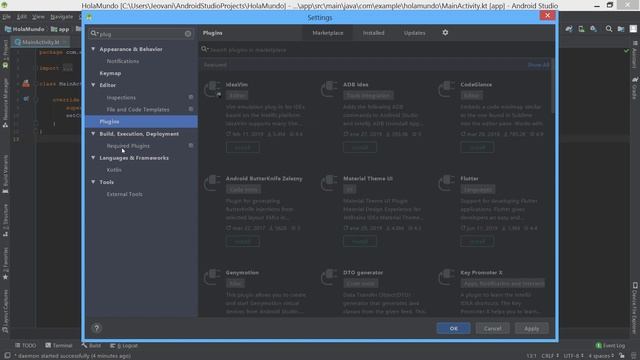Open the Navigate menu
This screenshot has width=640, height=360.
pos(62,17)
